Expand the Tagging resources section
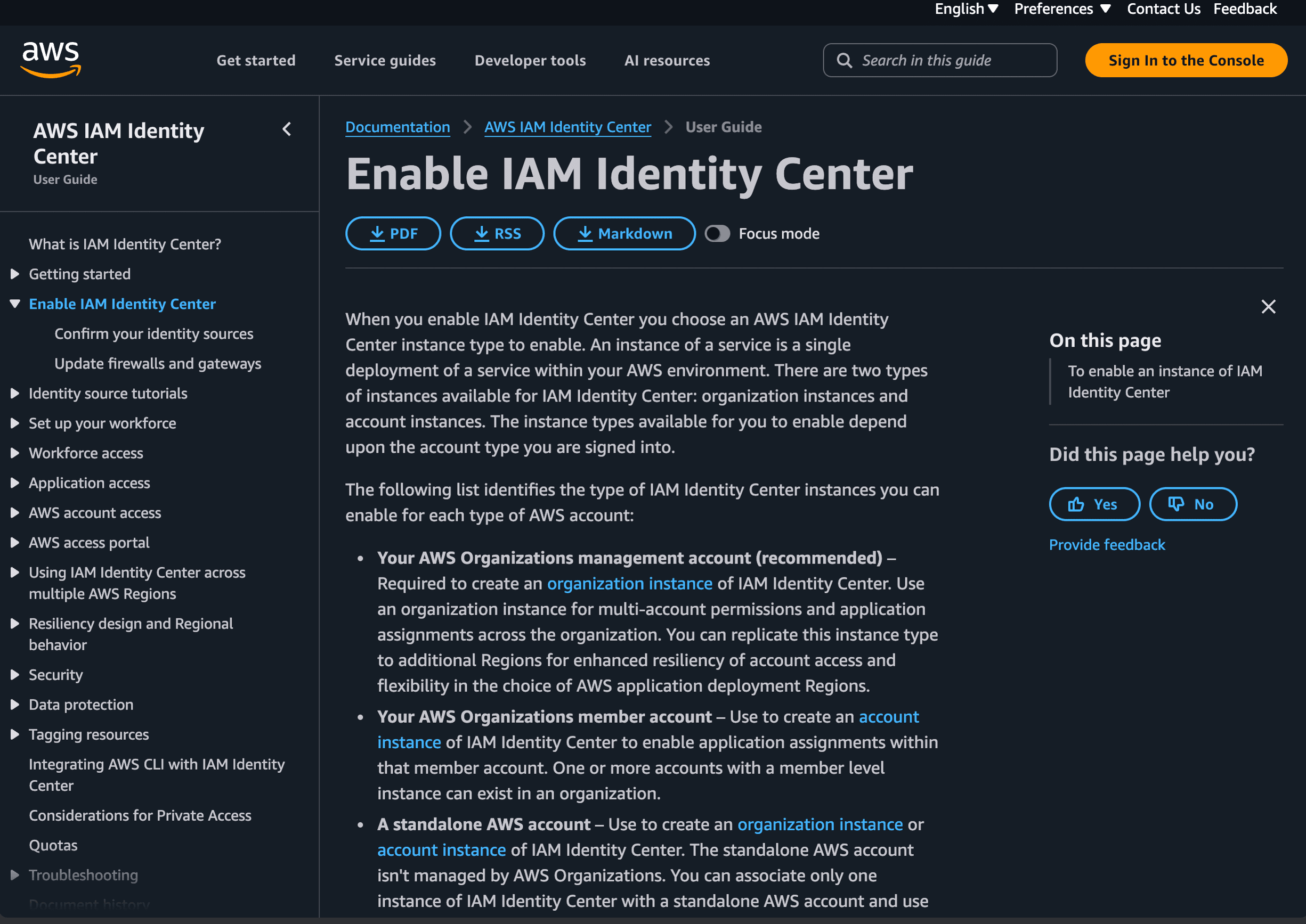 click(15, 734)
